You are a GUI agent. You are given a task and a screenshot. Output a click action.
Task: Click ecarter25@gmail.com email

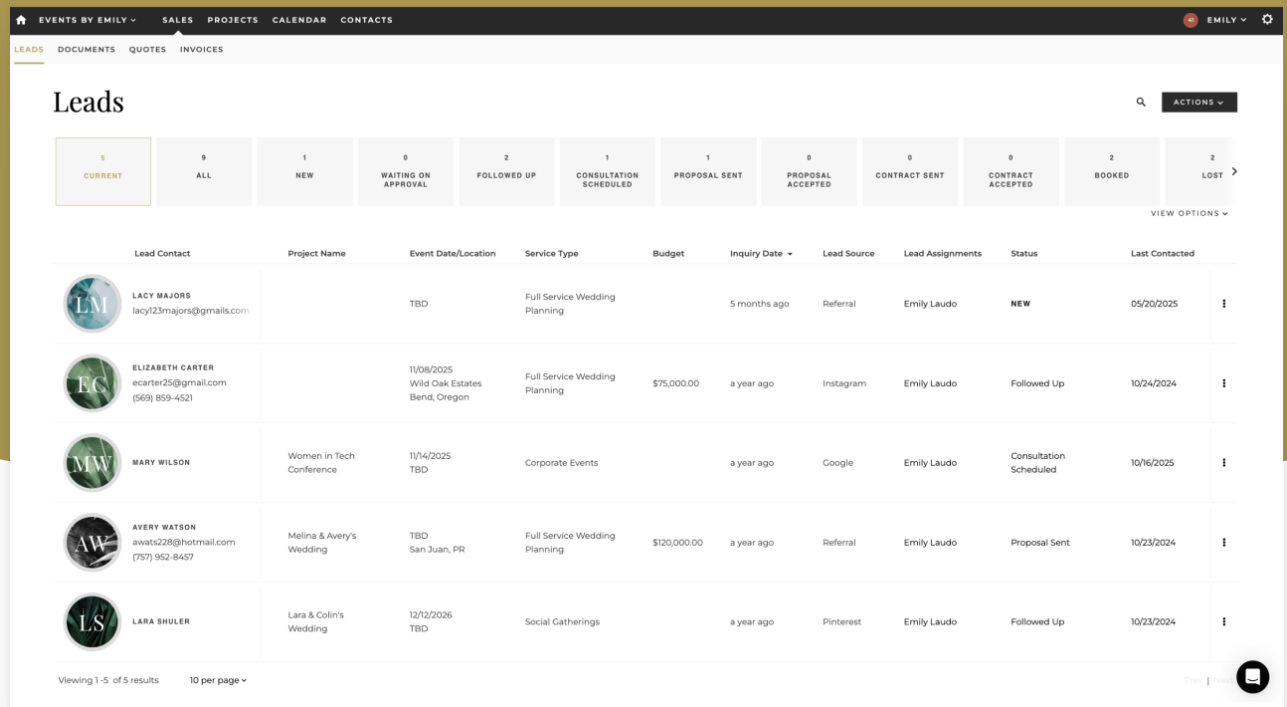(179, 383)
